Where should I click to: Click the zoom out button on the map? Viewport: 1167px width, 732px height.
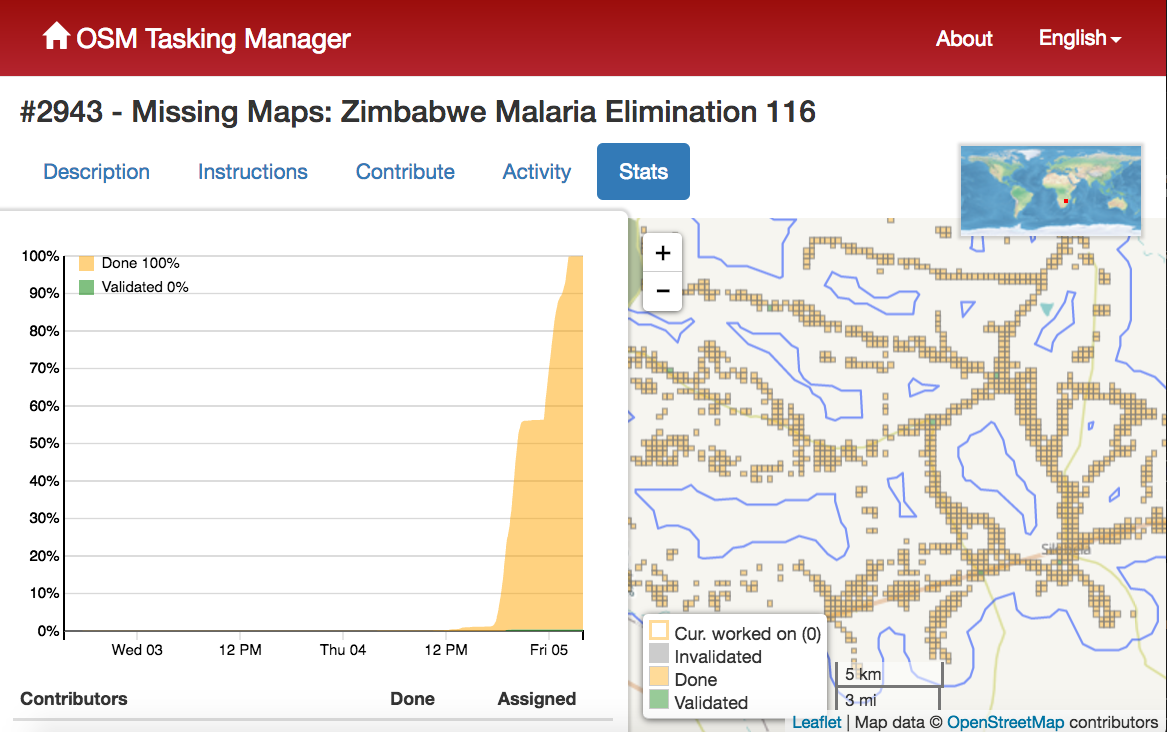(x=662, y=291)
